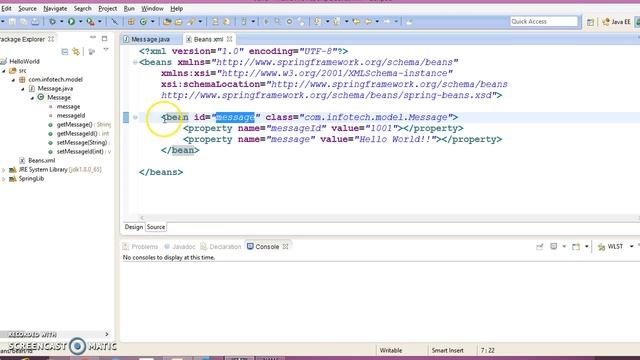The image size is (640, 360).
Task: Click the Search flashlight icon in toolbar
Action: pyautogui.click(x=191, y=21)
